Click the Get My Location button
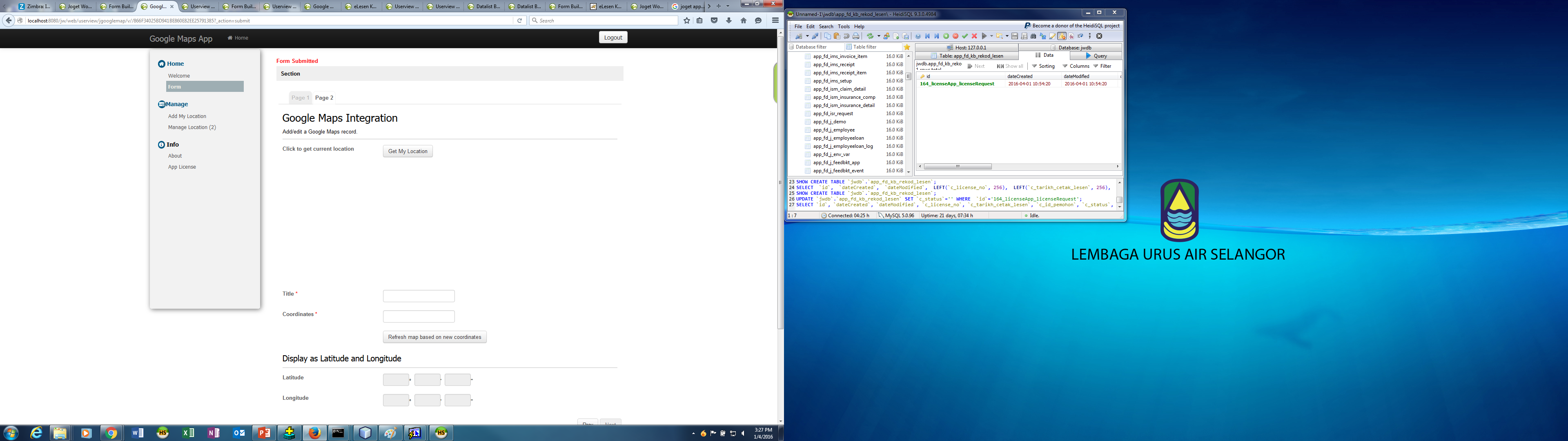 (408, 151)
